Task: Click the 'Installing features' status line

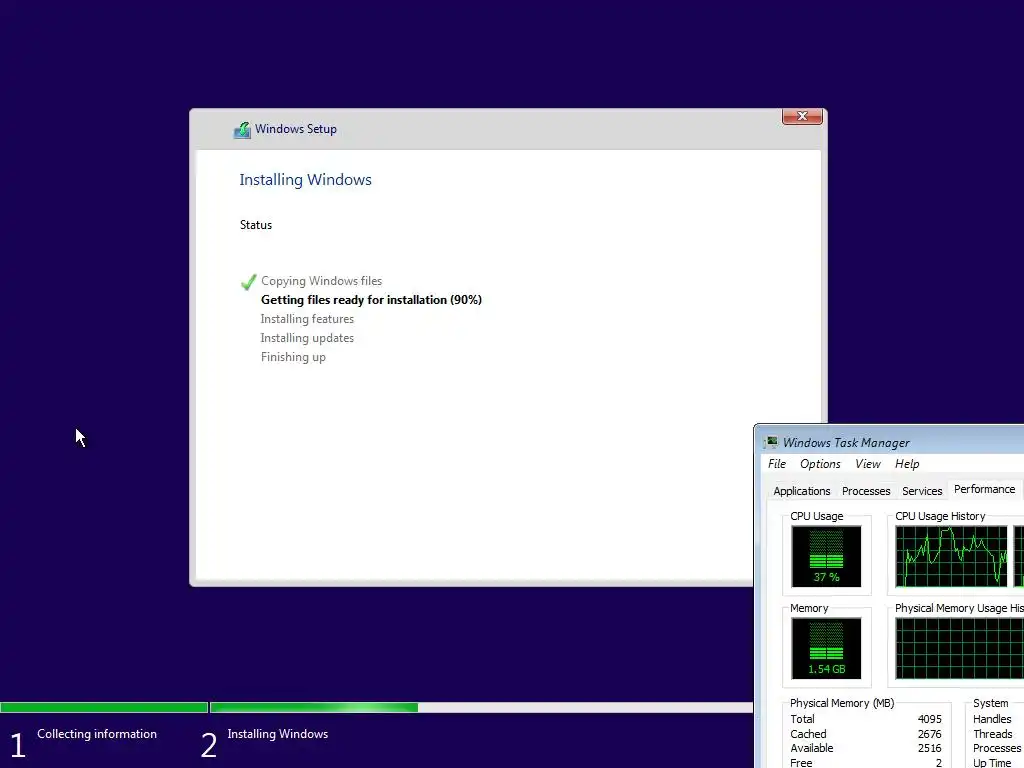Action: point(307,319)
